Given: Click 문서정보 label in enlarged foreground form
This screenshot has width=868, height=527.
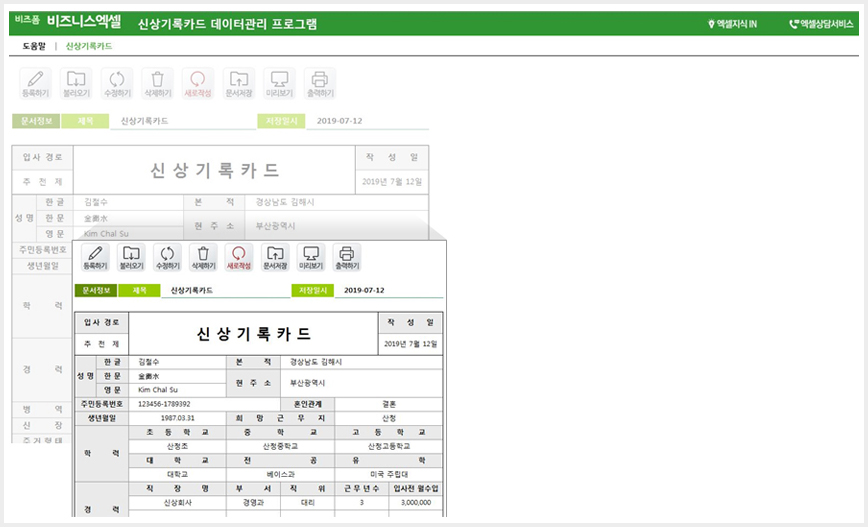Looking at the screenshot, I should (96, 291).
